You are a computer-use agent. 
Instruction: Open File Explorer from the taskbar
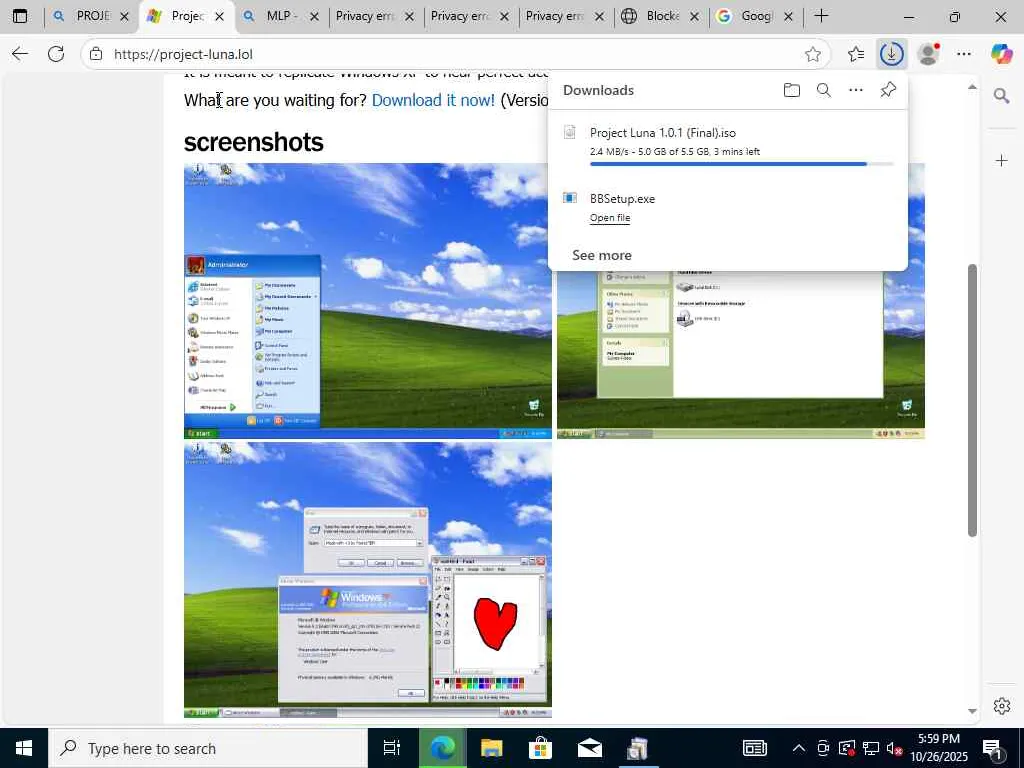pyautogui.click(x=491, y=748)
